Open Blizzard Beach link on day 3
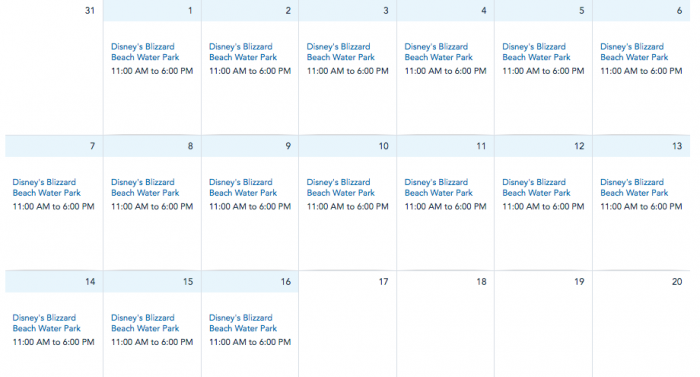Viewport: 700px width, 377px height. [341, 52]
